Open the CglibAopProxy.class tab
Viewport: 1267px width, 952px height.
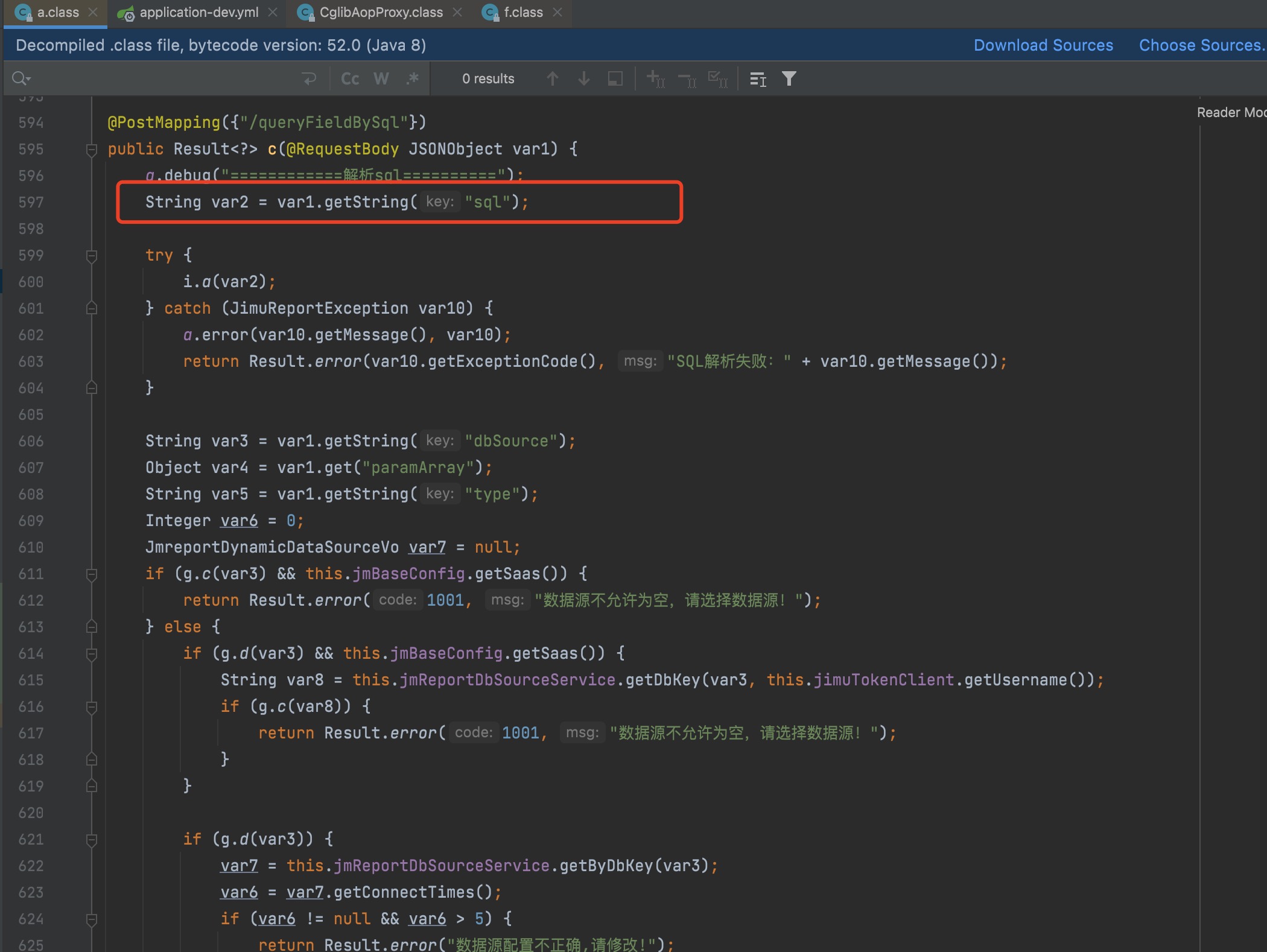tap(381, 13)
